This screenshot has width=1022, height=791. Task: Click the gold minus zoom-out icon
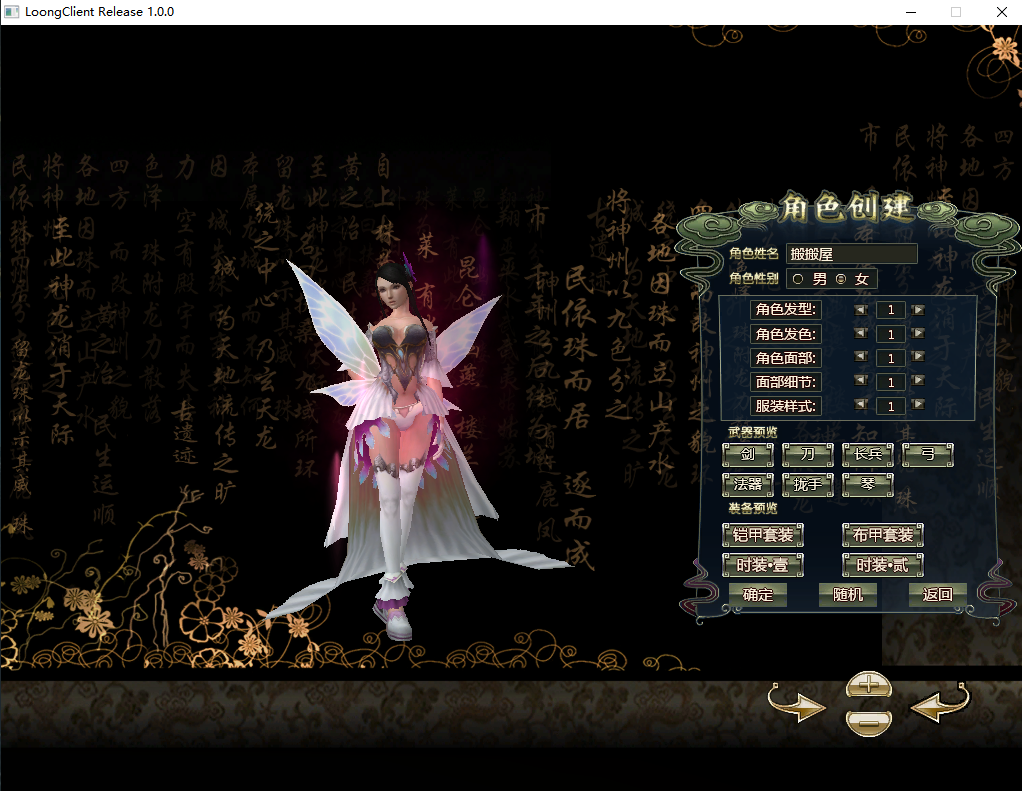pos(869,721)
